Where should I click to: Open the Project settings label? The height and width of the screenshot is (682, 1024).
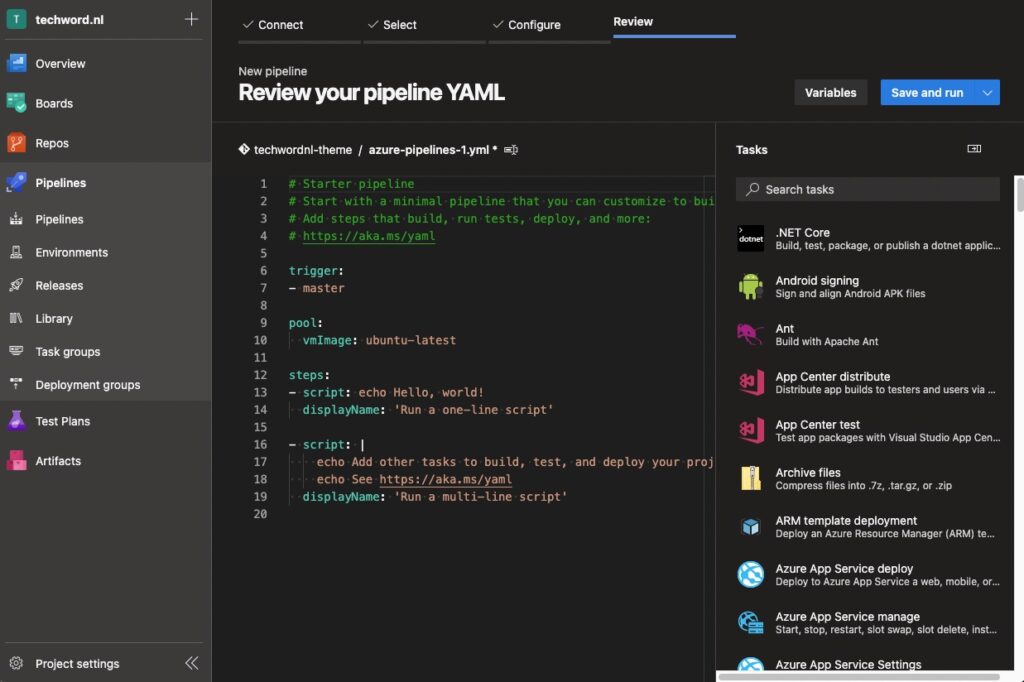click(x=77, y=663)
